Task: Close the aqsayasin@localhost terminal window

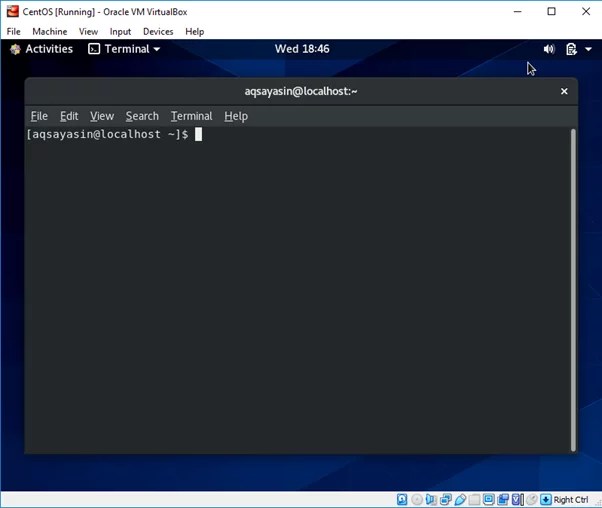Action: point(564,91)
